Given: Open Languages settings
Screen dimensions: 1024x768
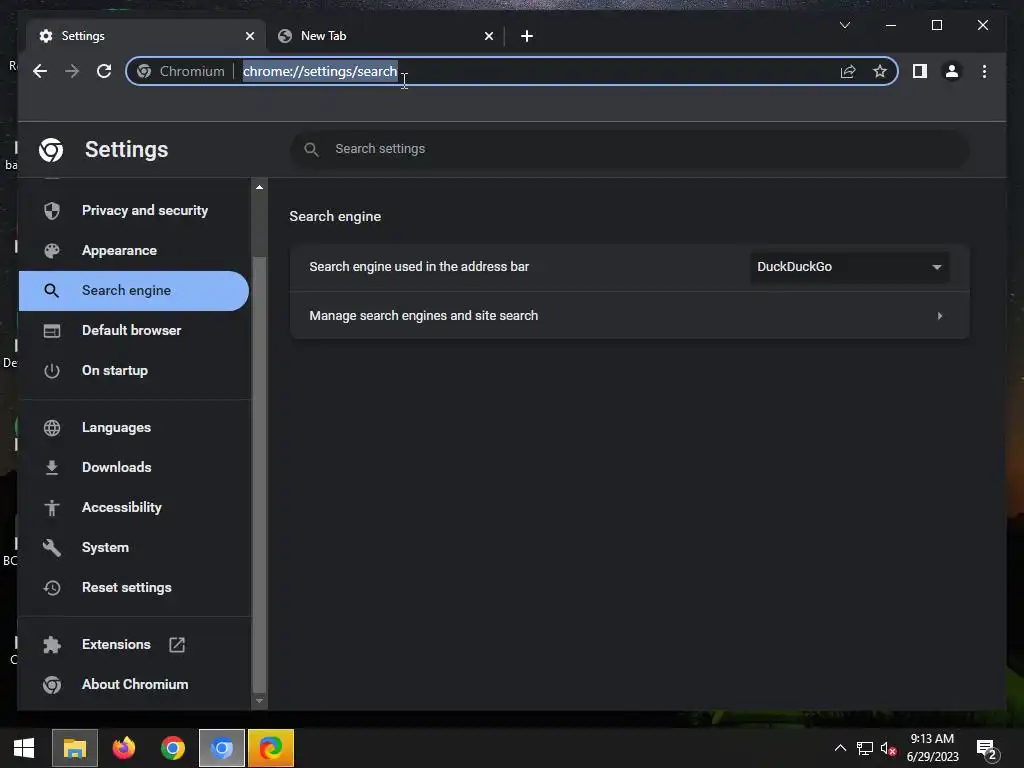Looking at the screenshot, I should 134,428.
